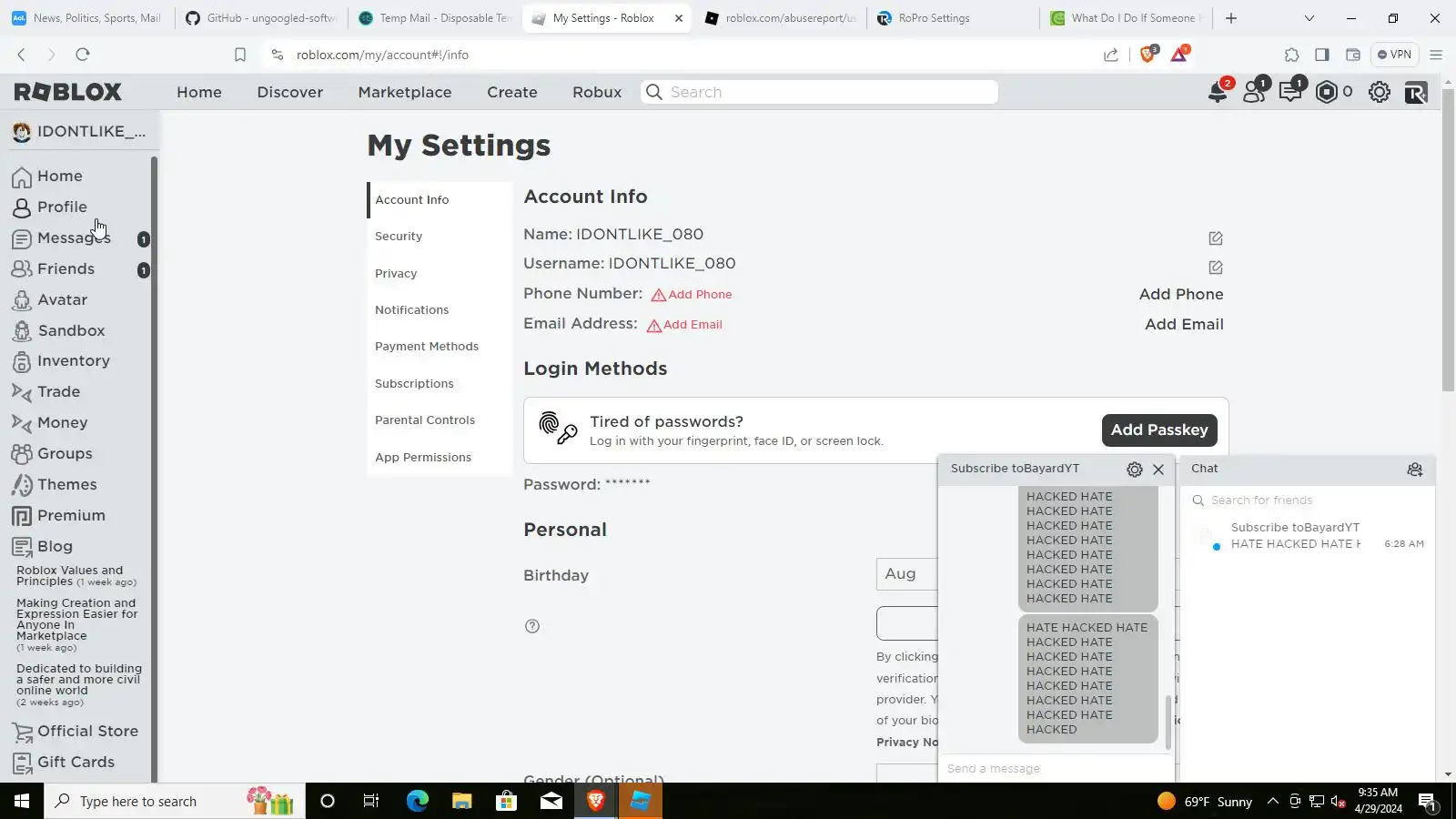1456x819 pixels.
Task: Click the red Add Email warning link
Action: (684, 325)
